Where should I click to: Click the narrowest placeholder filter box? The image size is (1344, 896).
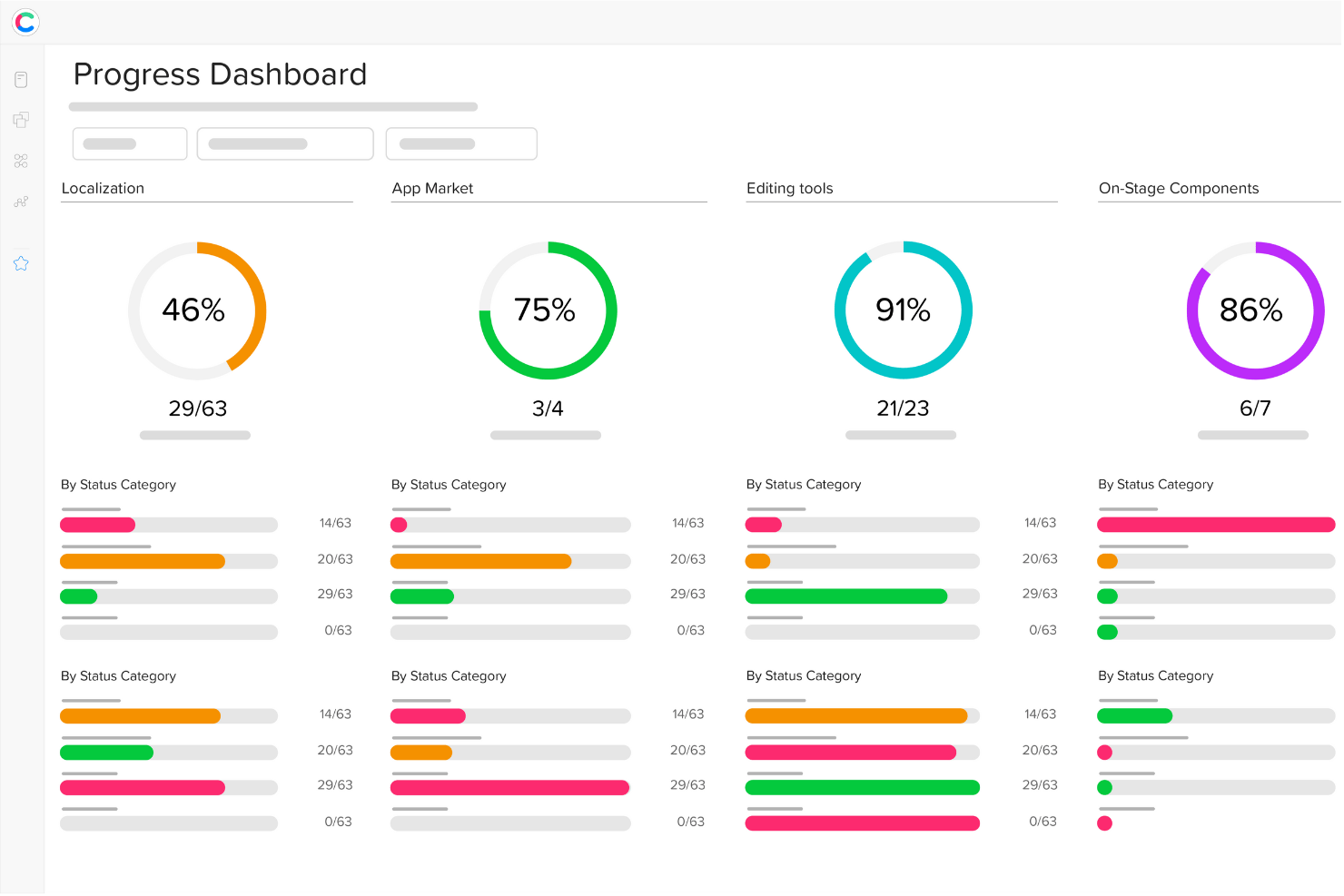pyautogui.click(x=130, y=143)
